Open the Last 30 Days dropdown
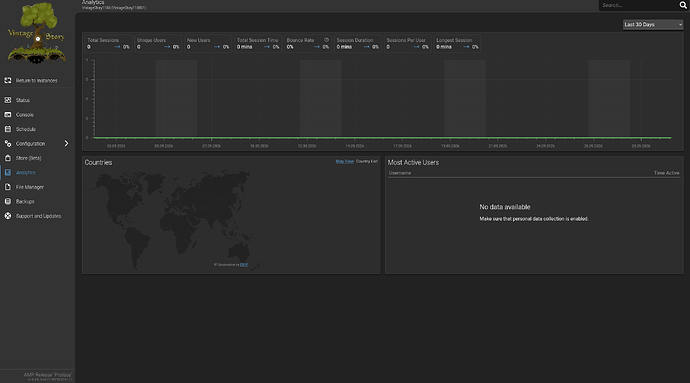The height and width of the screenshot is (383, 690). coord(653,25)
